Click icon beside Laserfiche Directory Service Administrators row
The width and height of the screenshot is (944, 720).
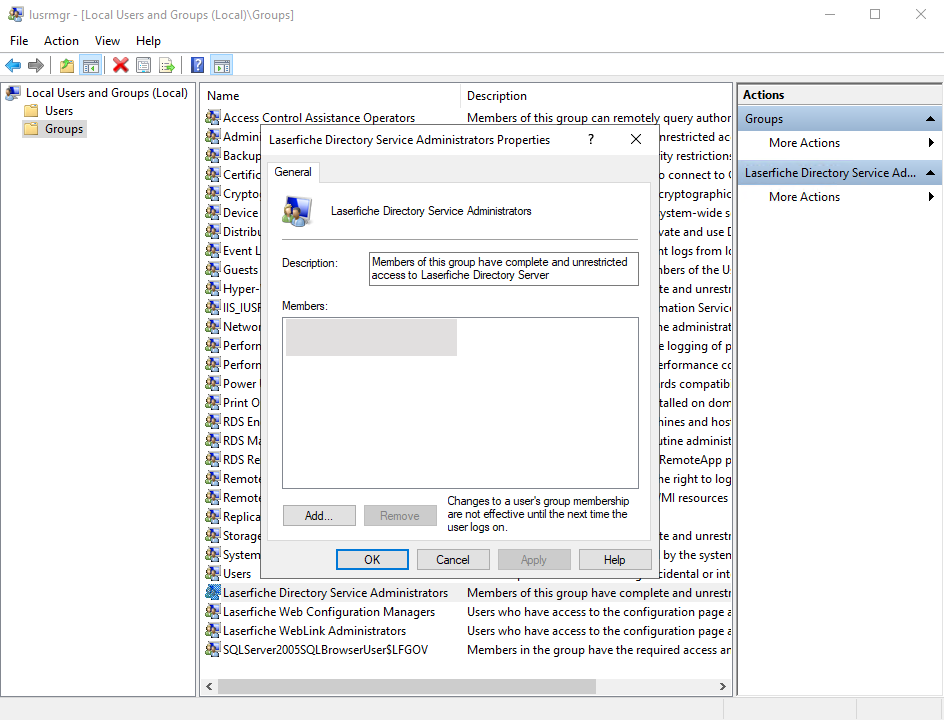coord(213,593)
